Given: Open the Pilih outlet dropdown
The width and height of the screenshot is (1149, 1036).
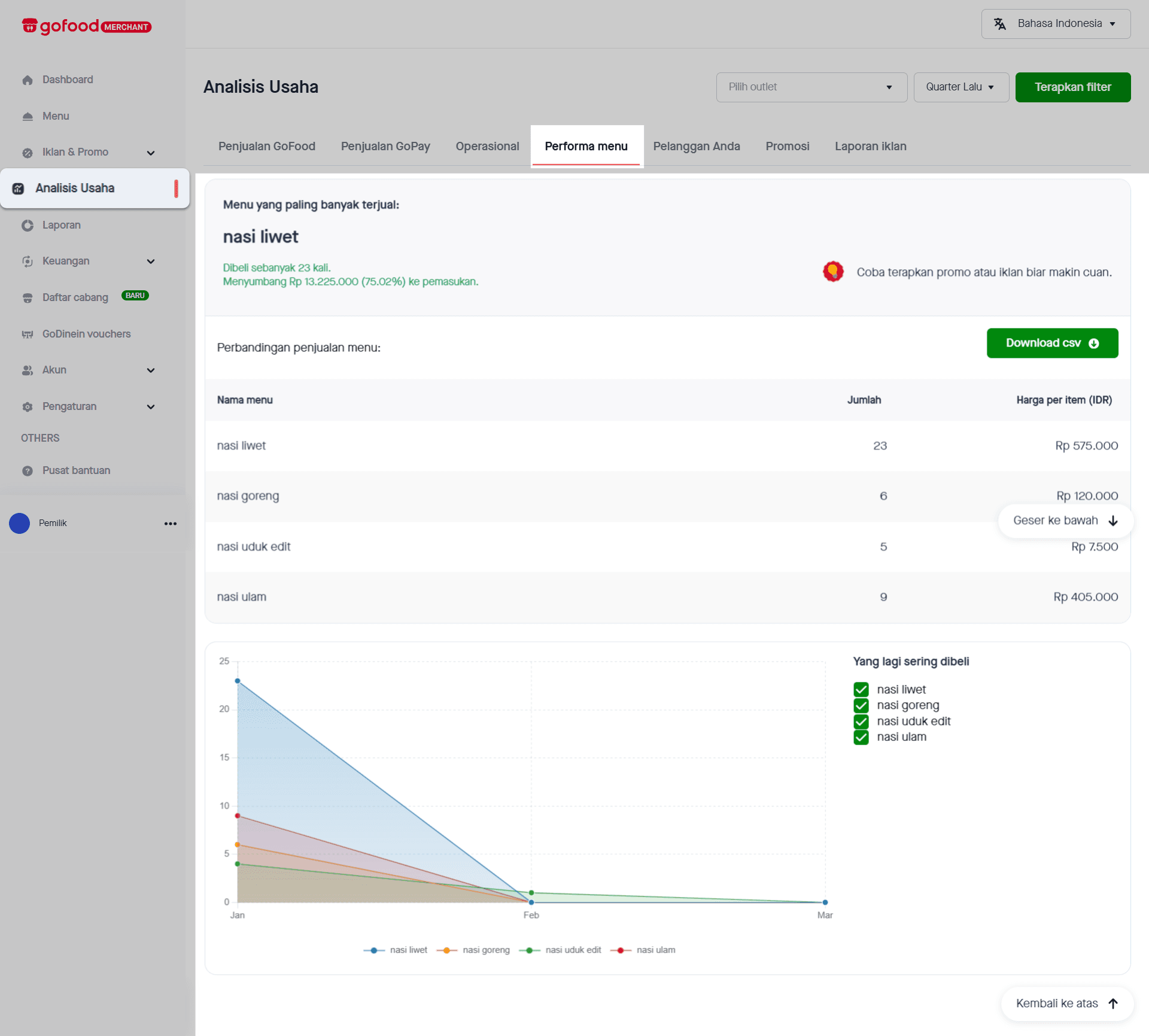Looking at the screenshot, I should (x=811, y=87).
